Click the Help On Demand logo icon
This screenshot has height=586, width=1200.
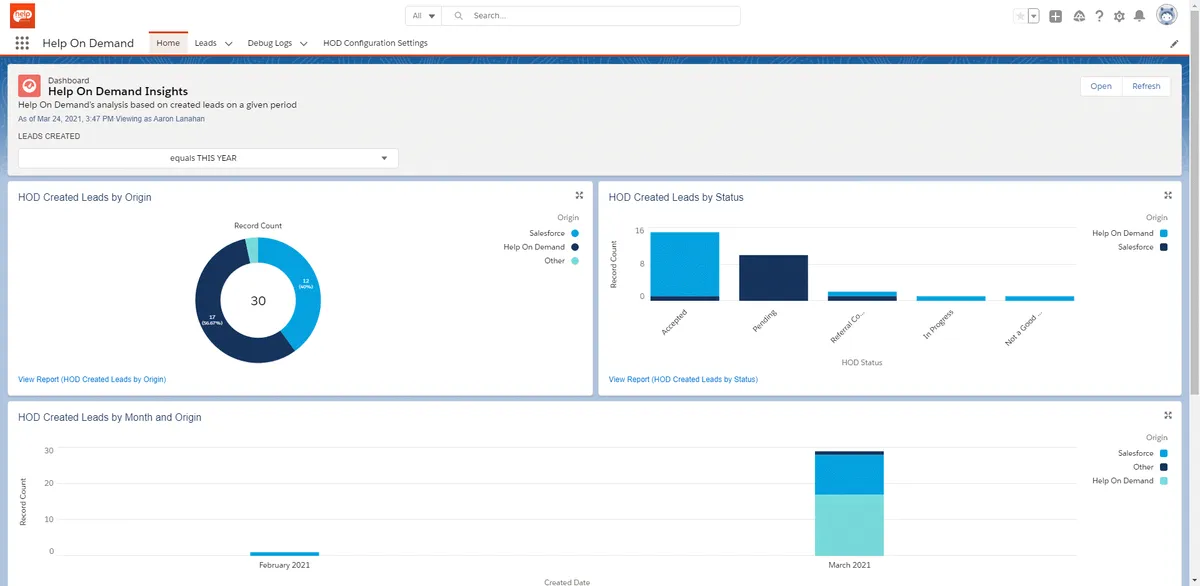22,16
